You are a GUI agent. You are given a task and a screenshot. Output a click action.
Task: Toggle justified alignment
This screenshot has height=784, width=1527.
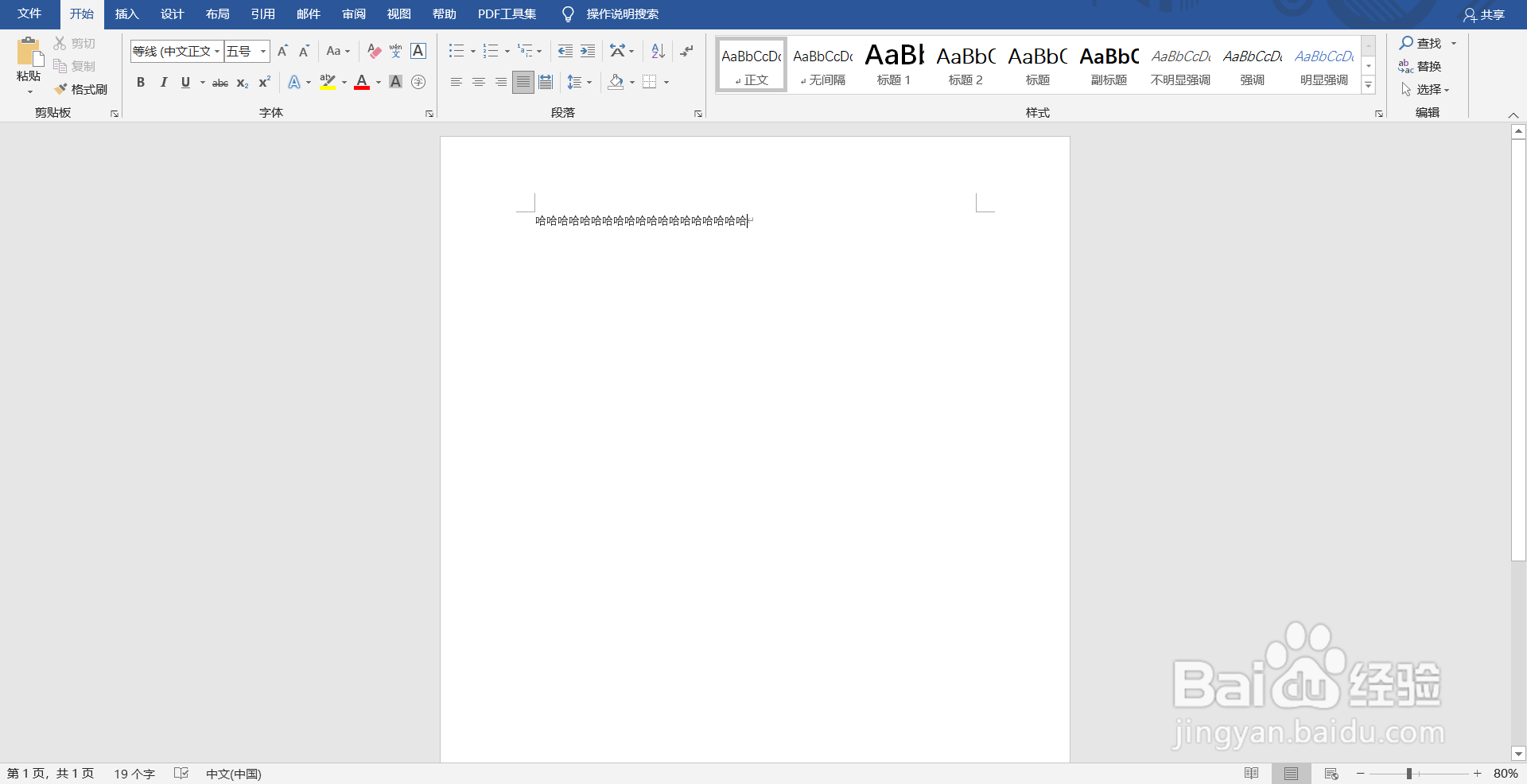[523, 82]
